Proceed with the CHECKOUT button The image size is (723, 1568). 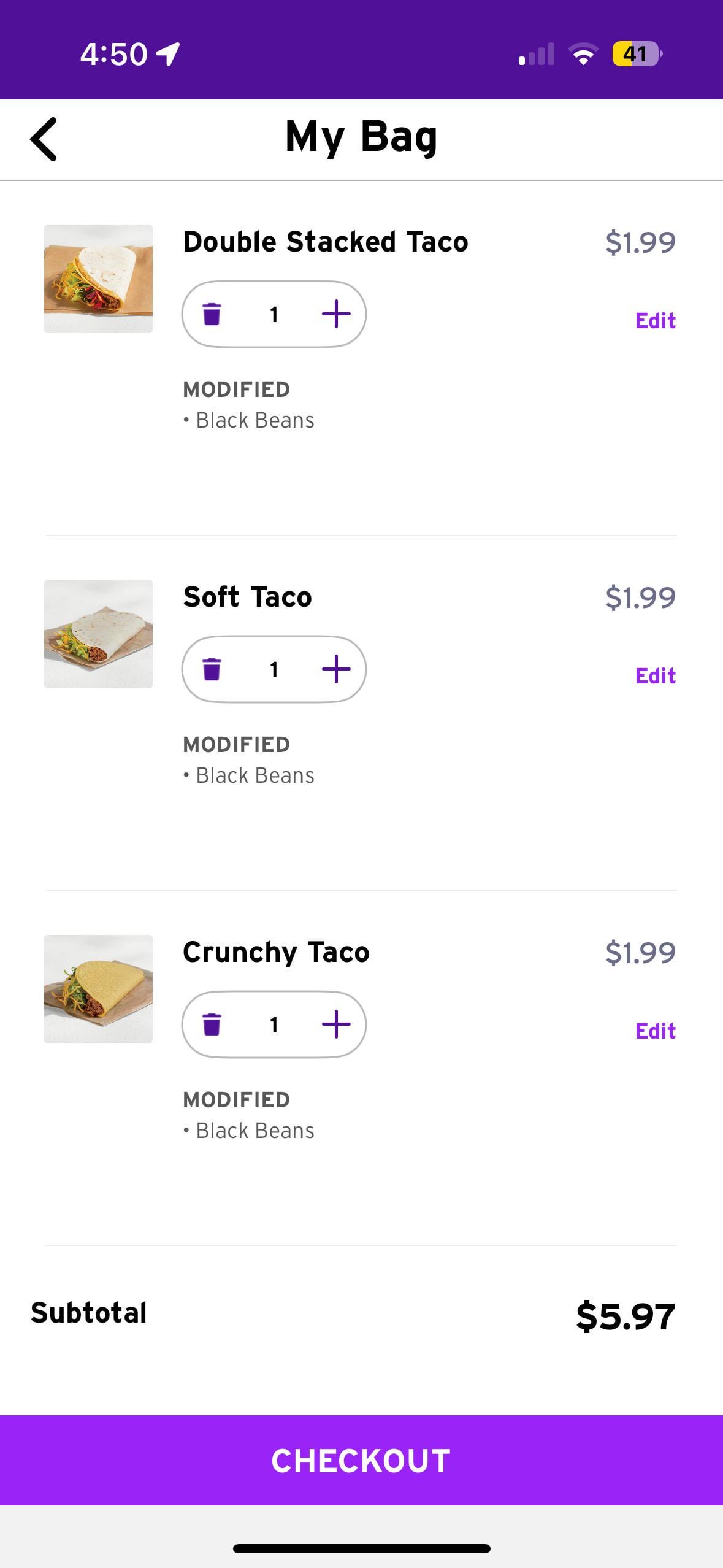[361, 1461]
